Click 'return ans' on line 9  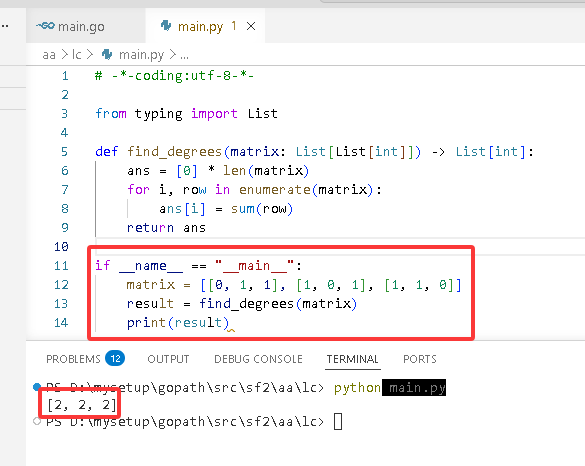(x=166, y=228)
